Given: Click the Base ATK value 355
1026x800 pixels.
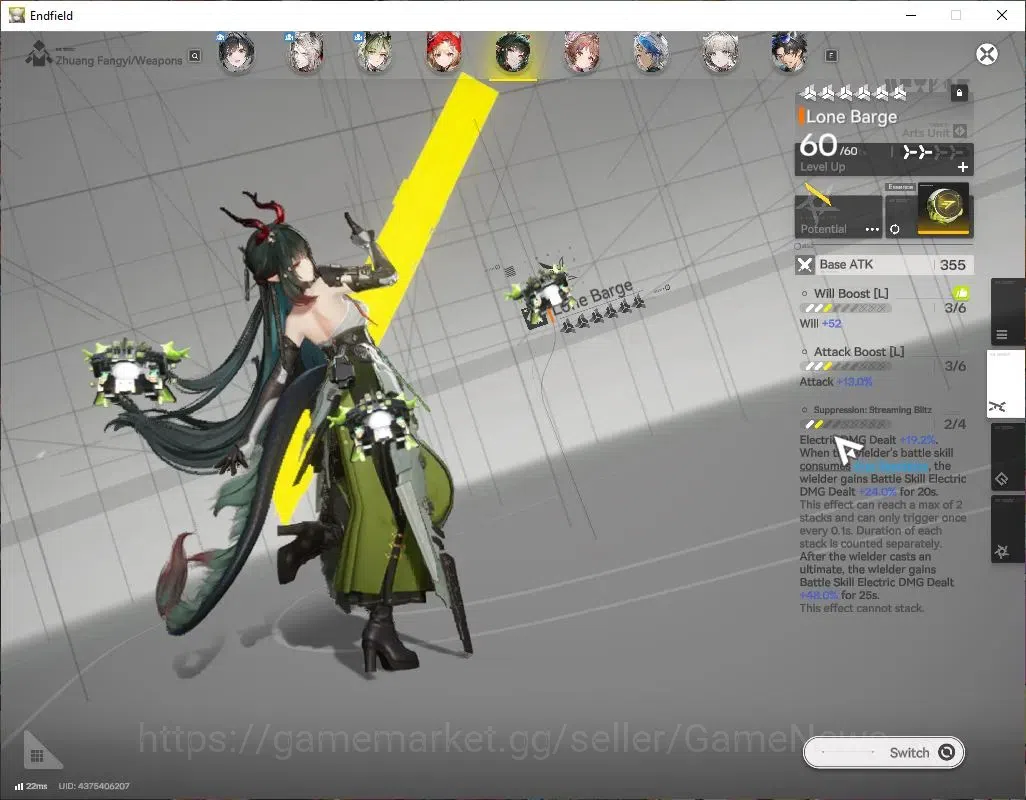Looking at the screenshot, I should coord(952,265).
